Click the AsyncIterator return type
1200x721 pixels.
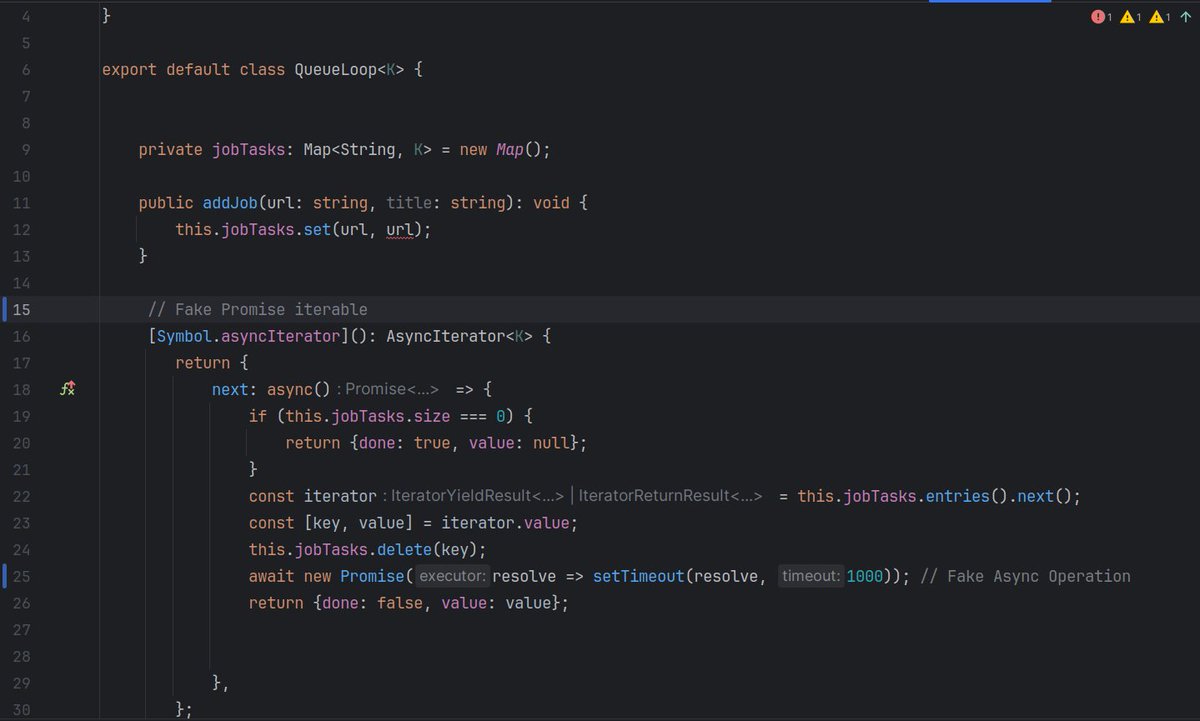(x=445, y=336)
